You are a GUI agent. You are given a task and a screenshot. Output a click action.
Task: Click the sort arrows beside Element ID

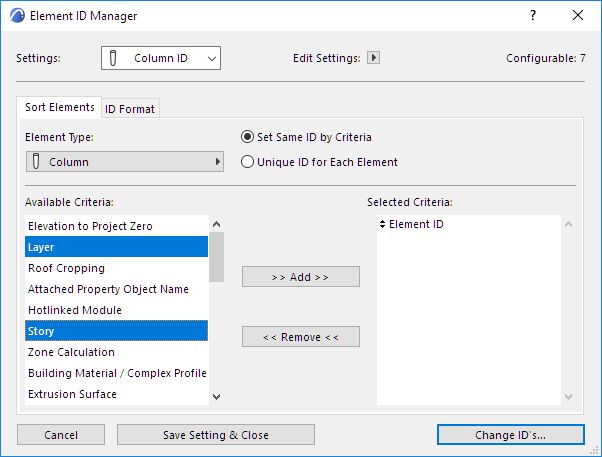(382, 224)
